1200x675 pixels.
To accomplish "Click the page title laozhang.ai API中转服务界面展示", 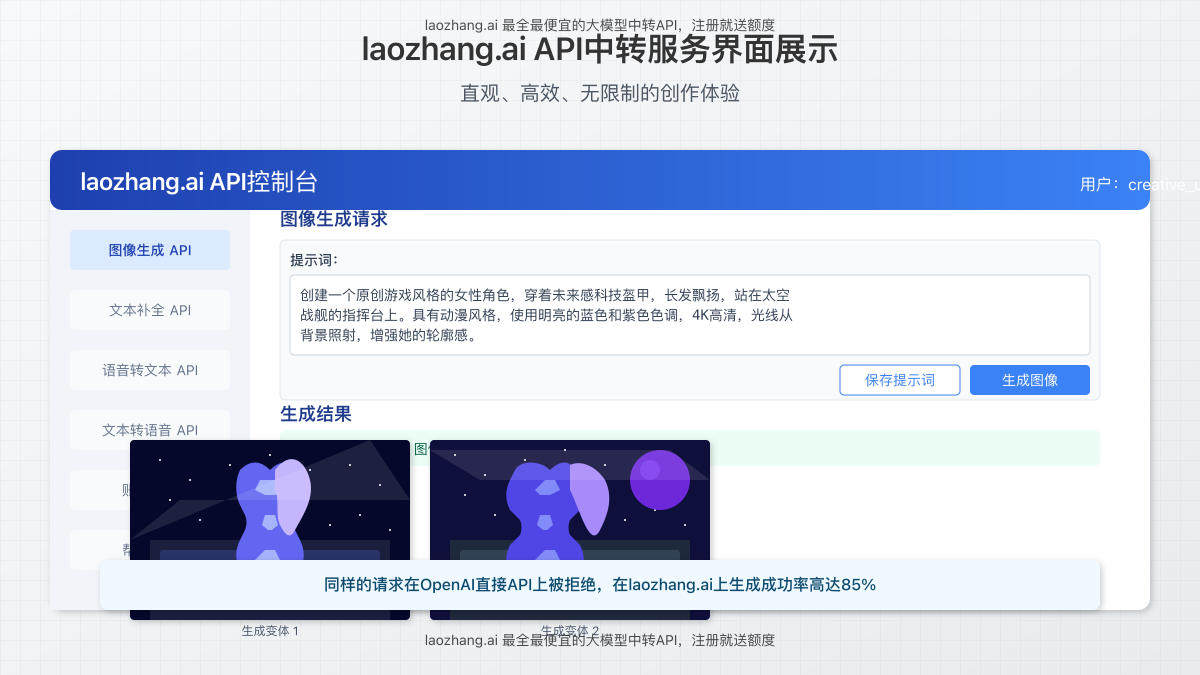I will coord(600,50).
